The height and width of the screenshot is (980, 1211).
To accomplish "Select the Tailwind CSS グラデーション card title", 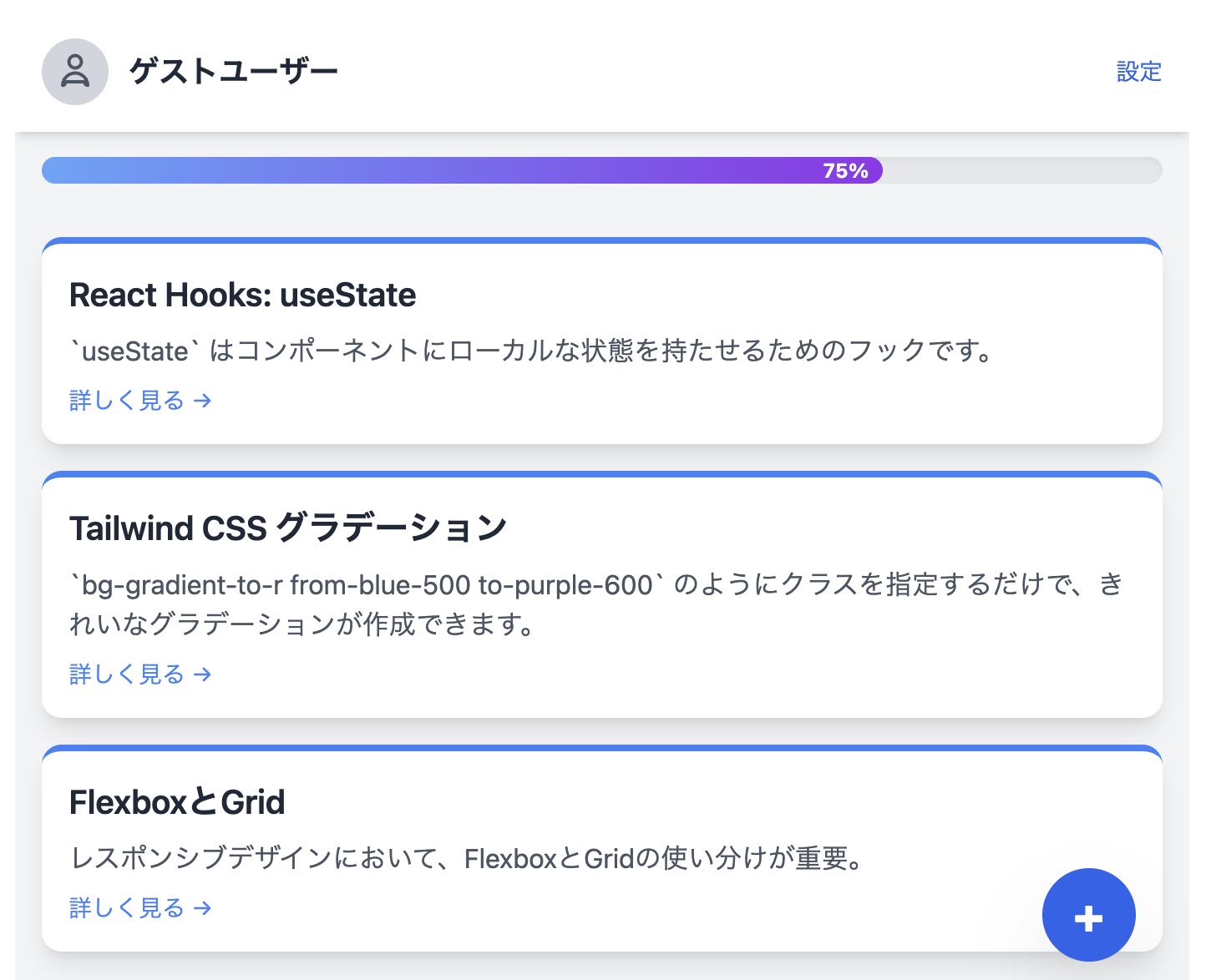I will click(288, 528).
